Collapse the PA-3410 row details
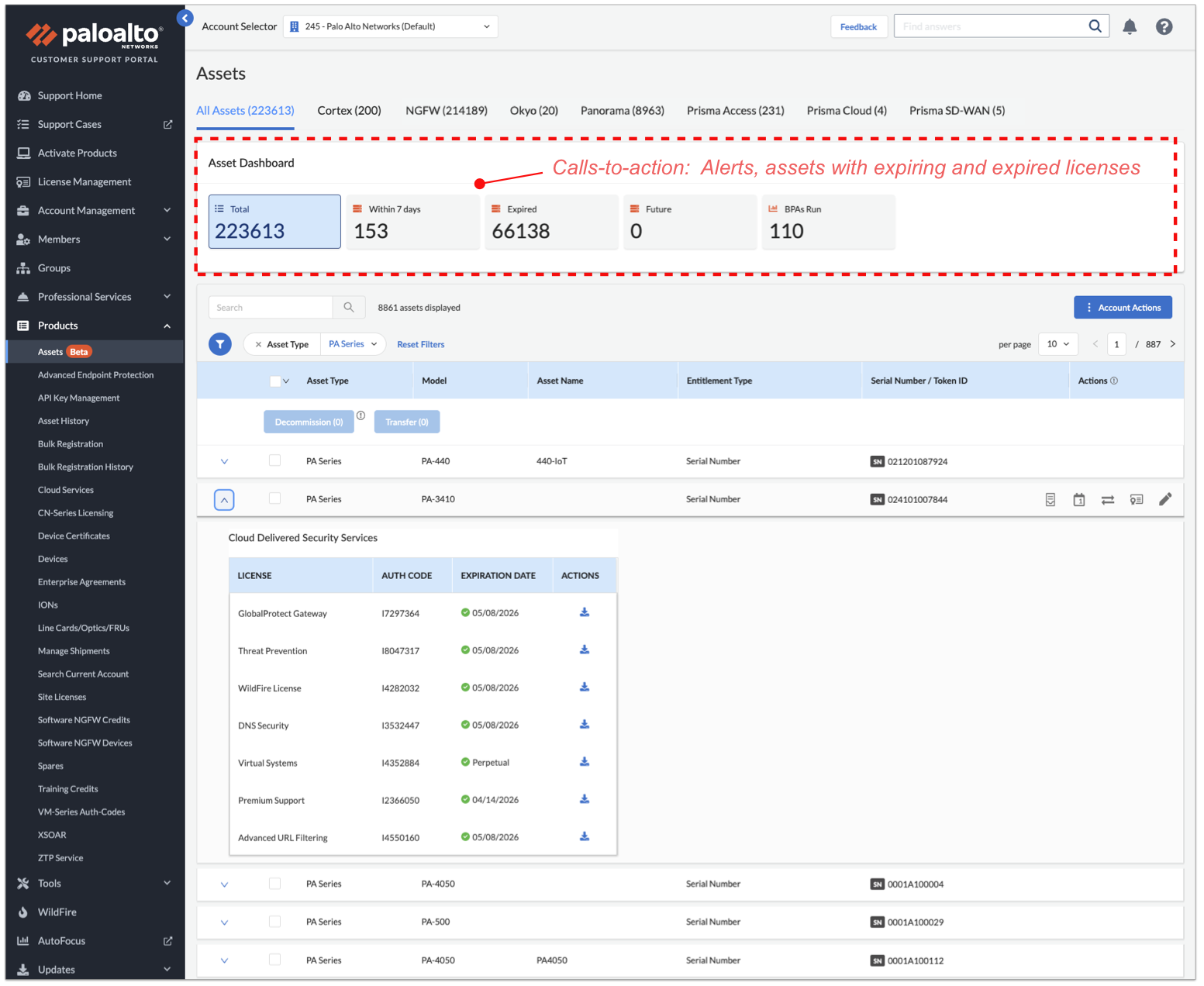The height and width of the screenshot is (986, 1204). pos(224,500)
